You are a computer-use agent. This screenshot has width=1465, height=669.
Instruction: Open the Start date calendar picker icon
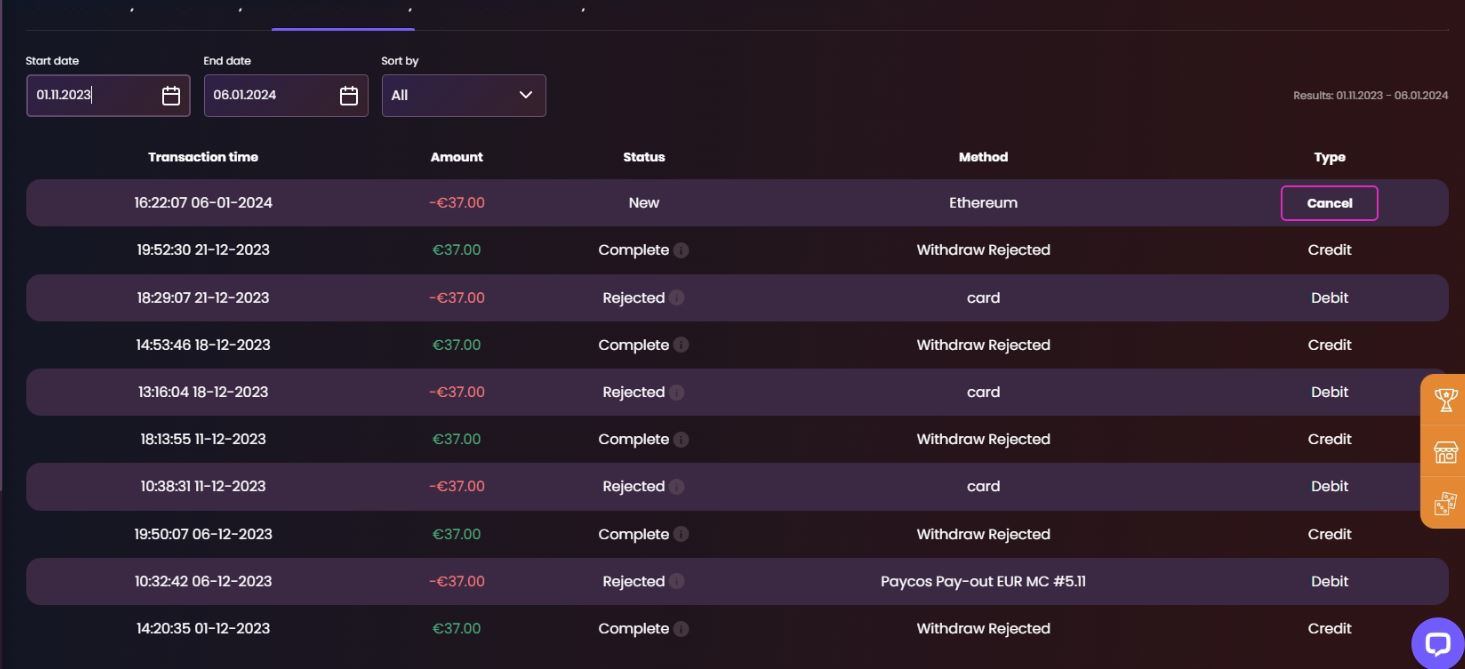pos(171,95)
